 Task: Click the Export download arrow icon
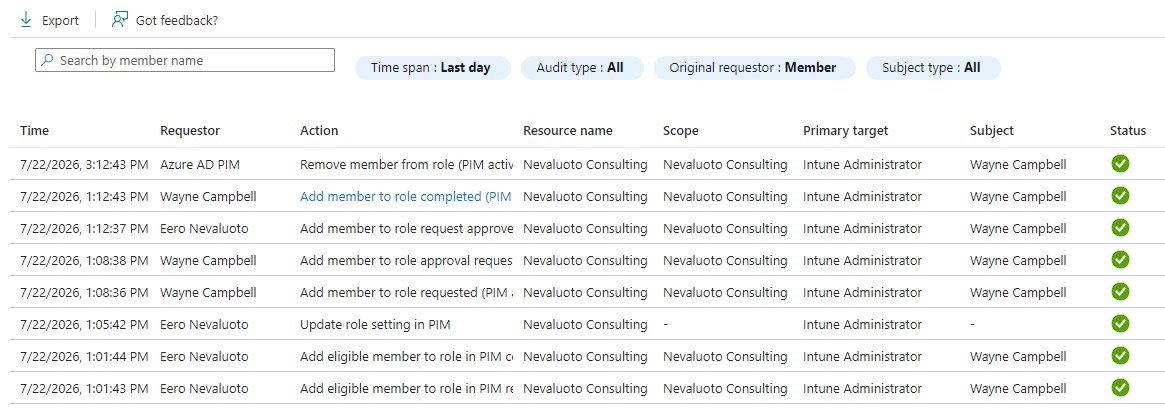[x=26, y=20]
